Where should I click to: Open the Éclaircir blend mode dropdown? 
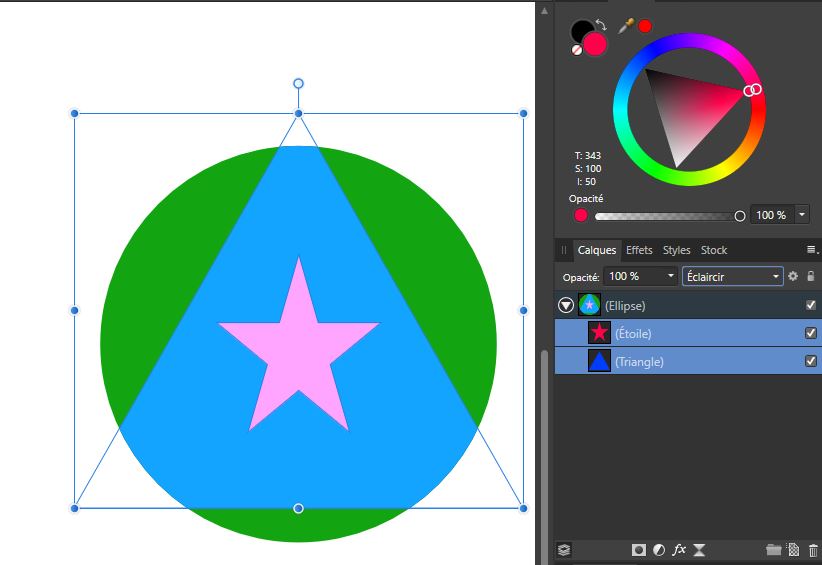click(732, 276)
